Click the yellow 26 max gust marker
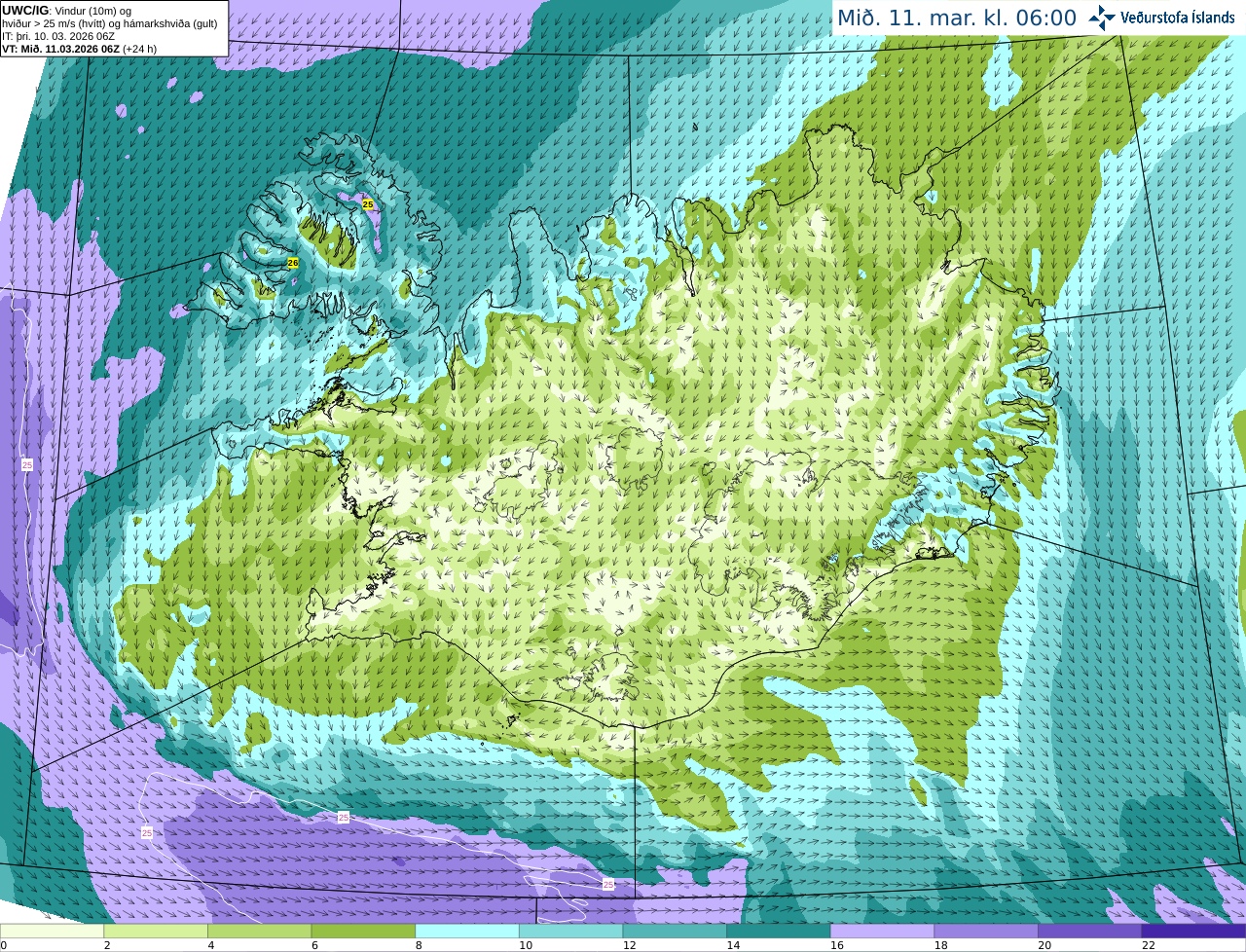The image size is (1246, 952). pos(293,263)
